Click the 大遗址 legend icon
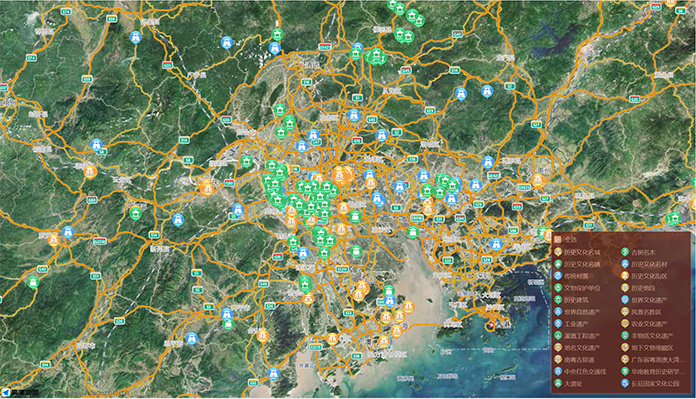Image resolution: width=696 pixels, height=399 pixels. [558, 383]
